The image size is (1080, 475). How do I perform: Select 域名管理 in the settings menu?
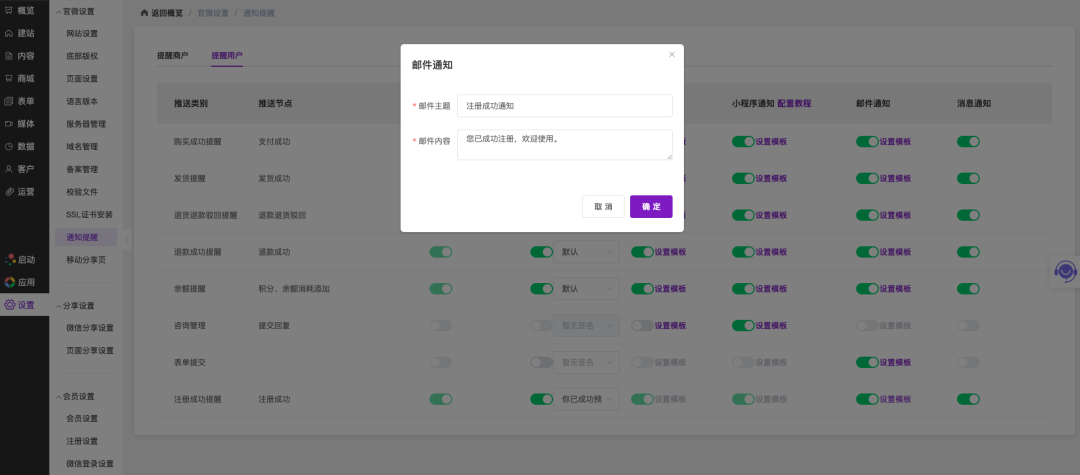82,146
